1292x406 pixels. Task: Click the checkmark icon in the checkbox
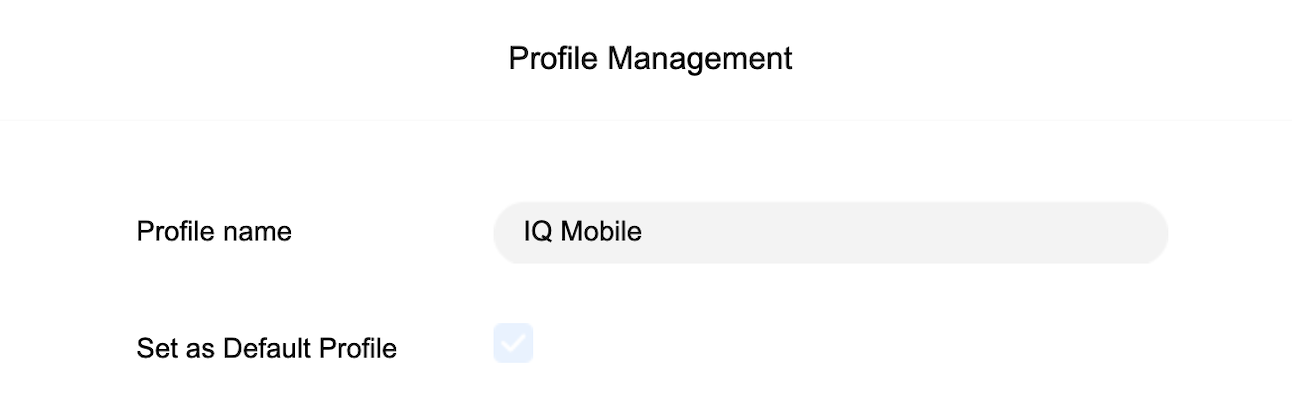(x=513, y=343)
